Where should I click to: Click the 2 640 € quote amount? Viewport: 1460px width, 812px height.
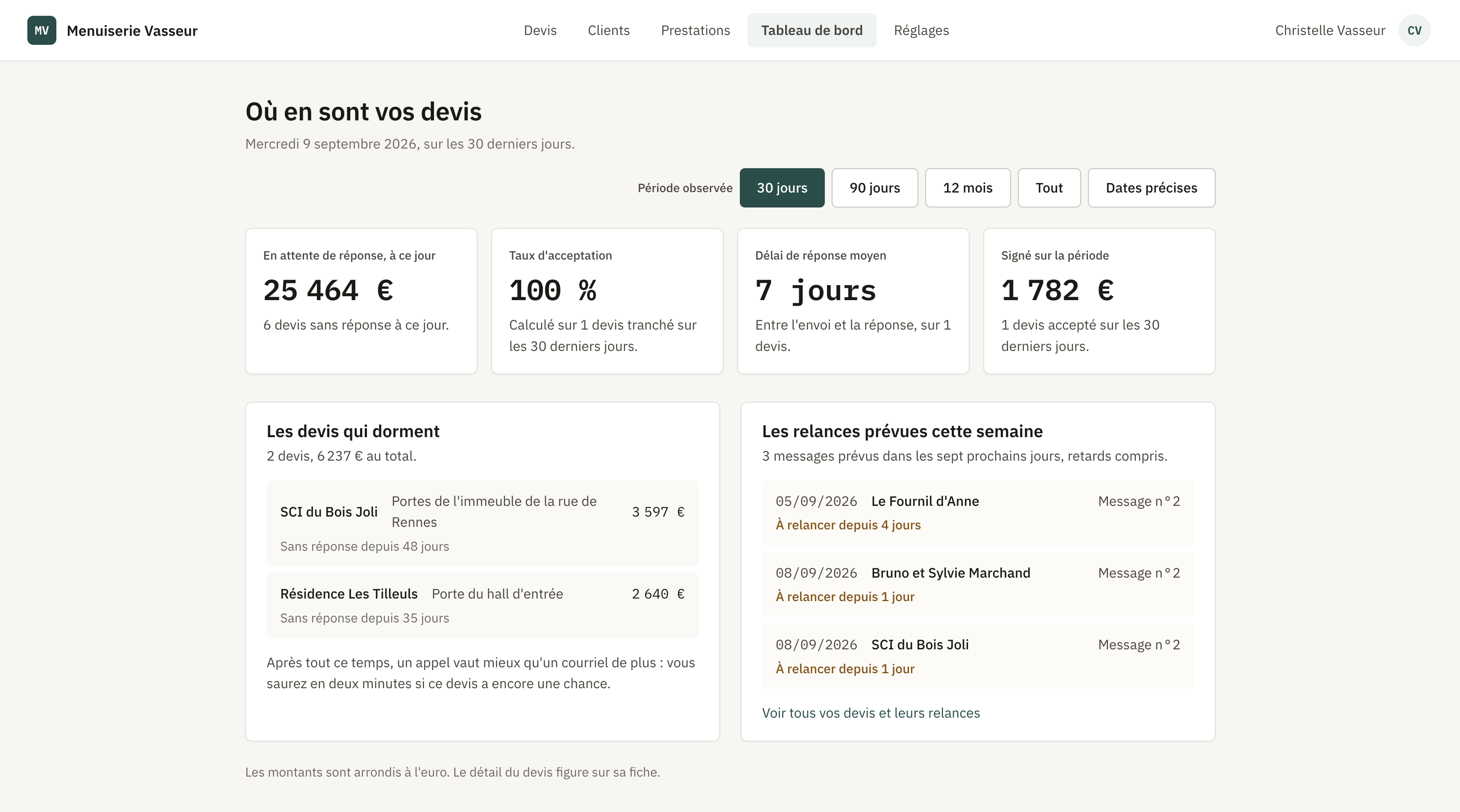pos(658,594)
